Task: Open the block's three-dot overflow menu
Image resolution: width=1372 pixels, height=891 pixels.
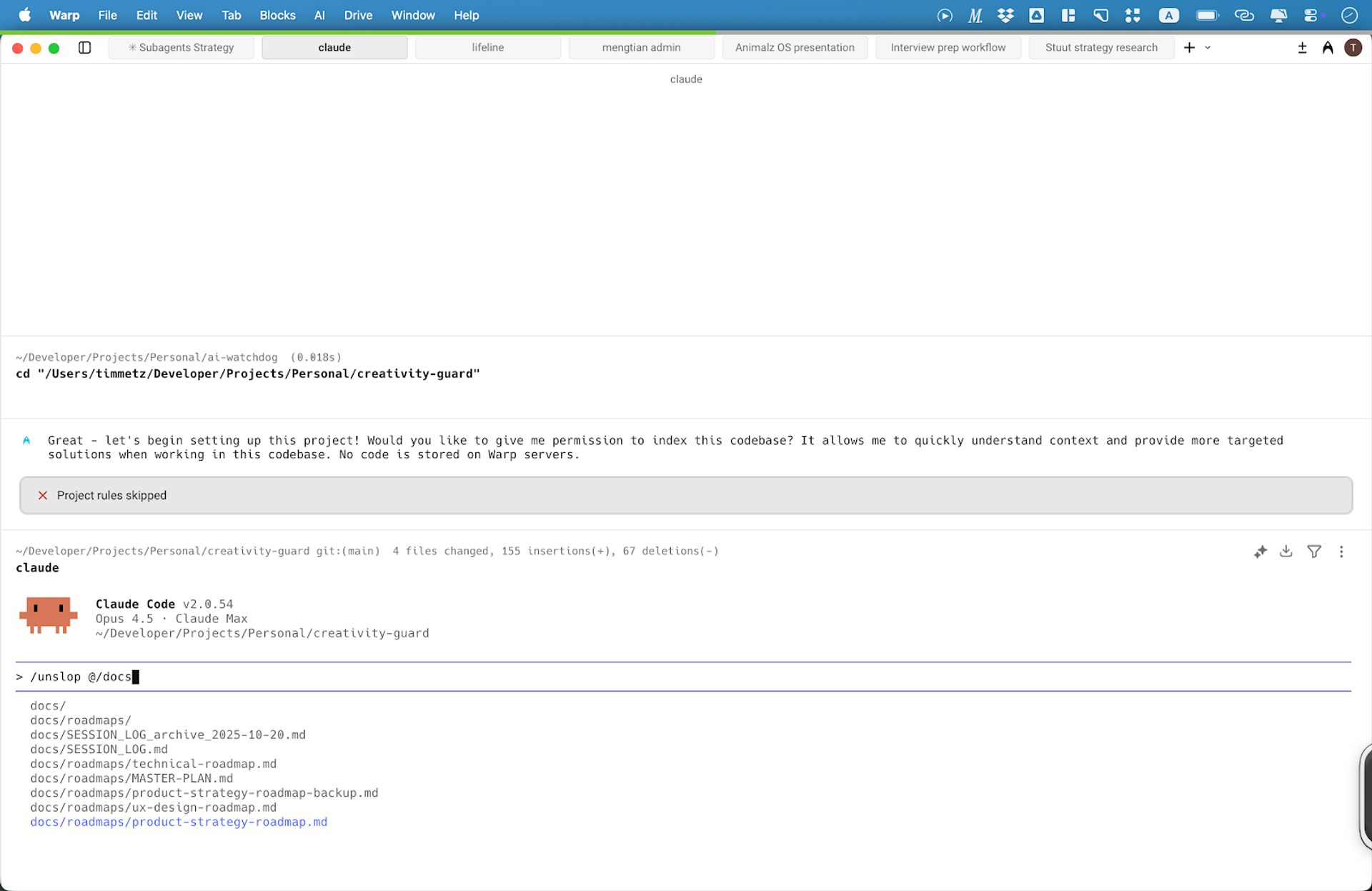Action: [x=1341, y=551]
